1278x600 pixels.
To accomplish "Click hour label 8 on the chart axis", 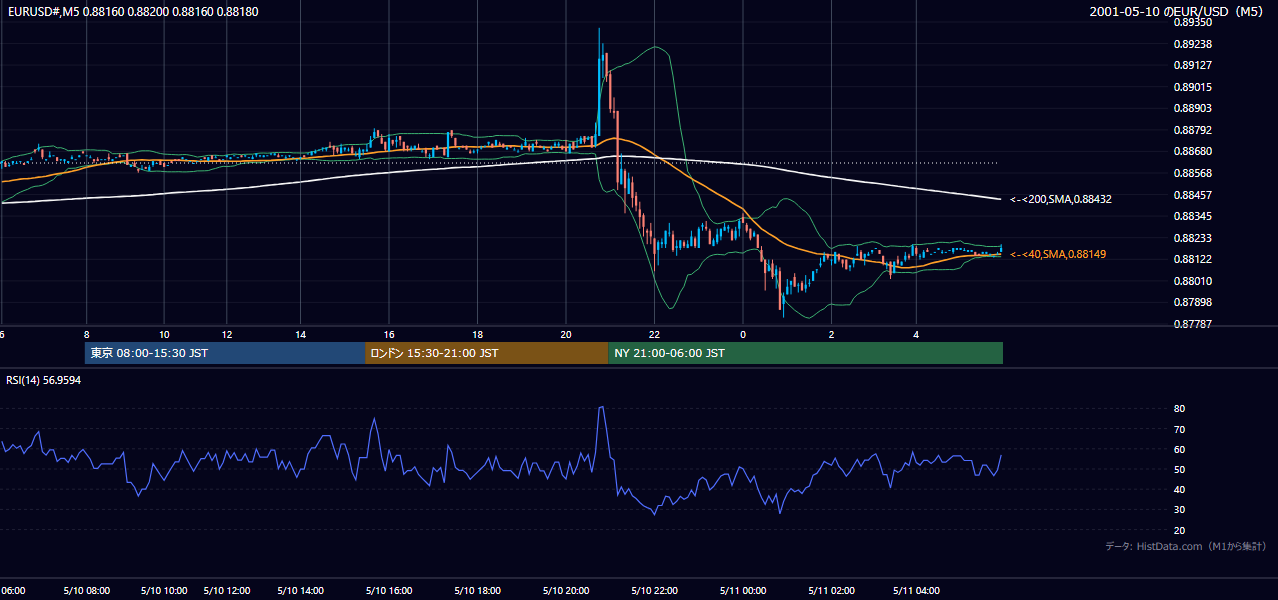I will click(x=87, y=334).
